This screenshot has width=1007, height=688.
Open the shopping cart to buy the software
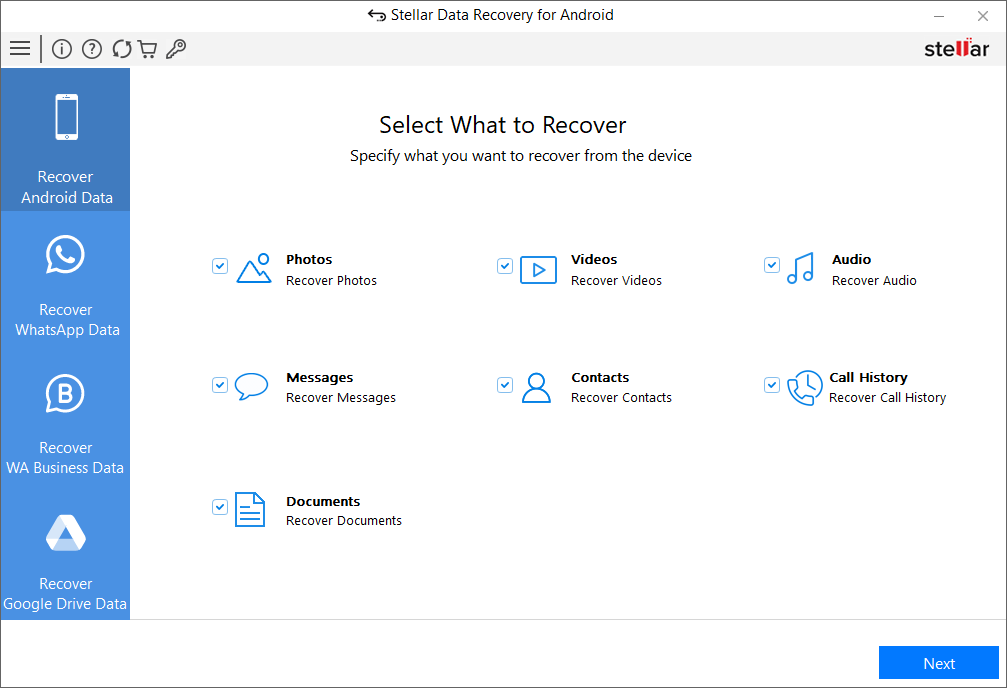(147, 48)
